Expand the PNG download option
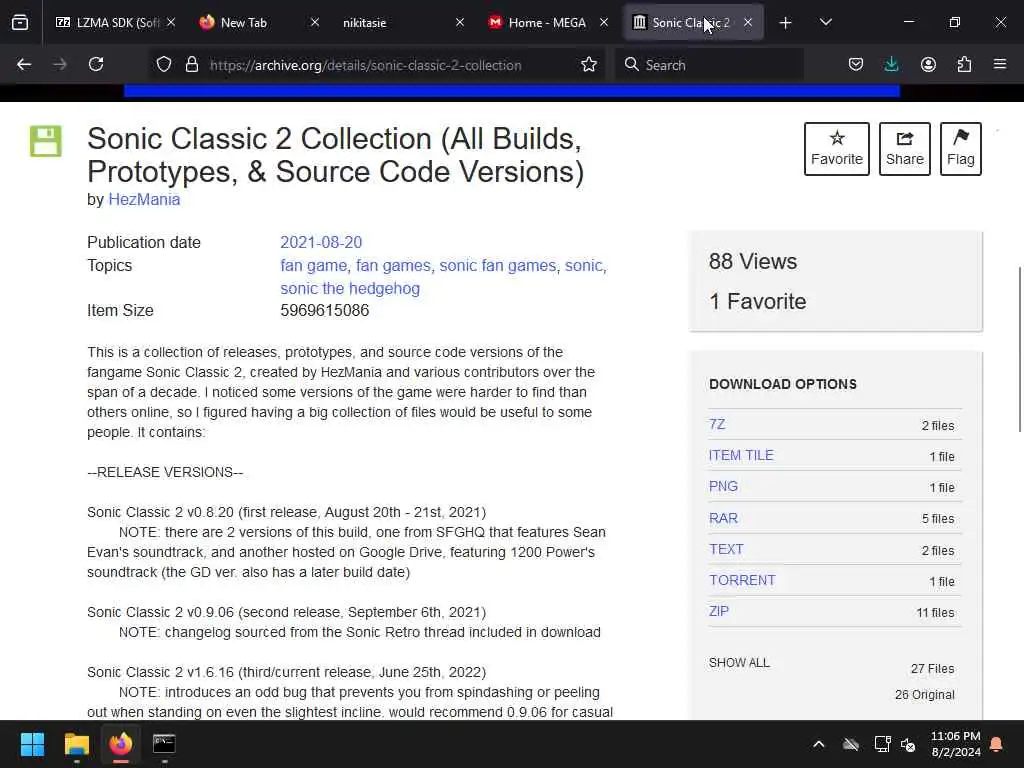The image size is (1024, 768). pos(724,487)
